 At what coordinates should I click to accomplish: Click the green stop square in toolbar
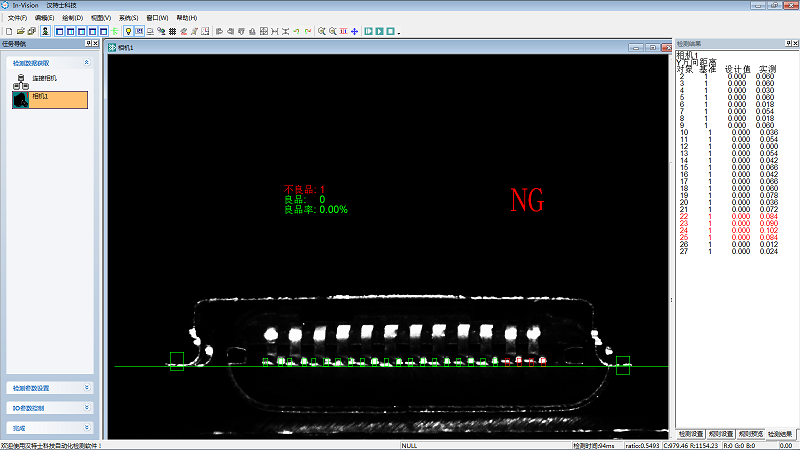point(390,31)
